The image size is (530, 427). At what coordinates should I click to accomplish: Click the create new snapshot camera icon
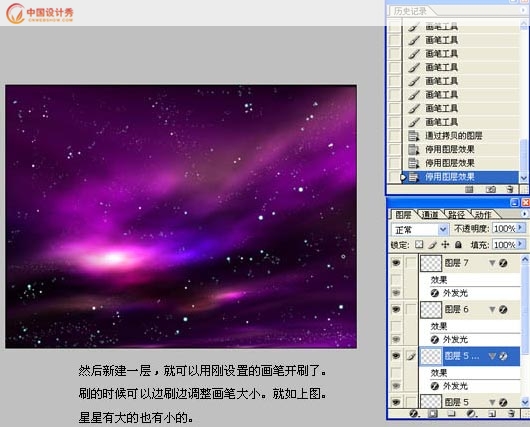[x=491, y=189]
